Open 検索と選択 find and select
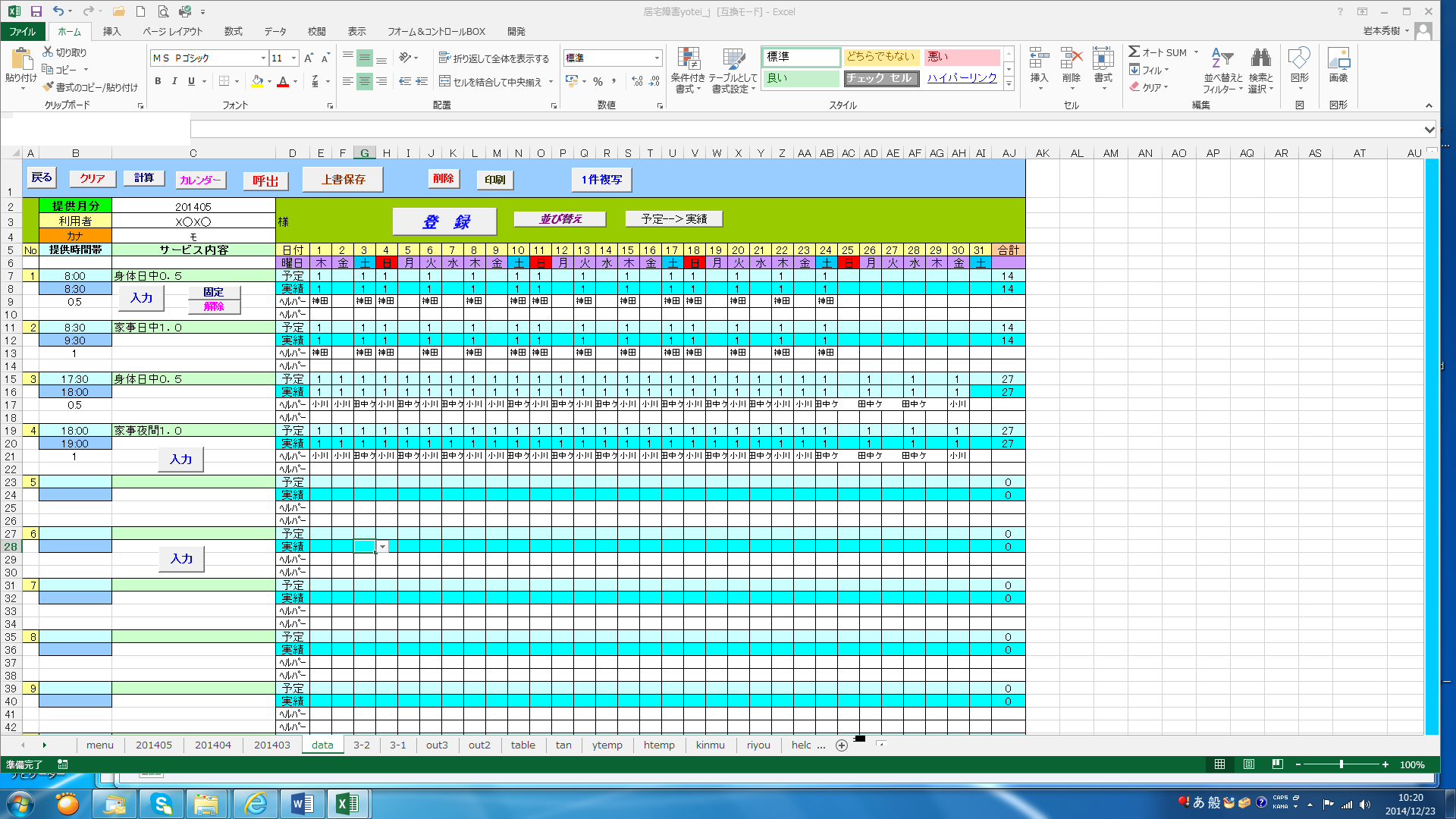Viewport: 1456px width, 819px height. coord(1260,70)
